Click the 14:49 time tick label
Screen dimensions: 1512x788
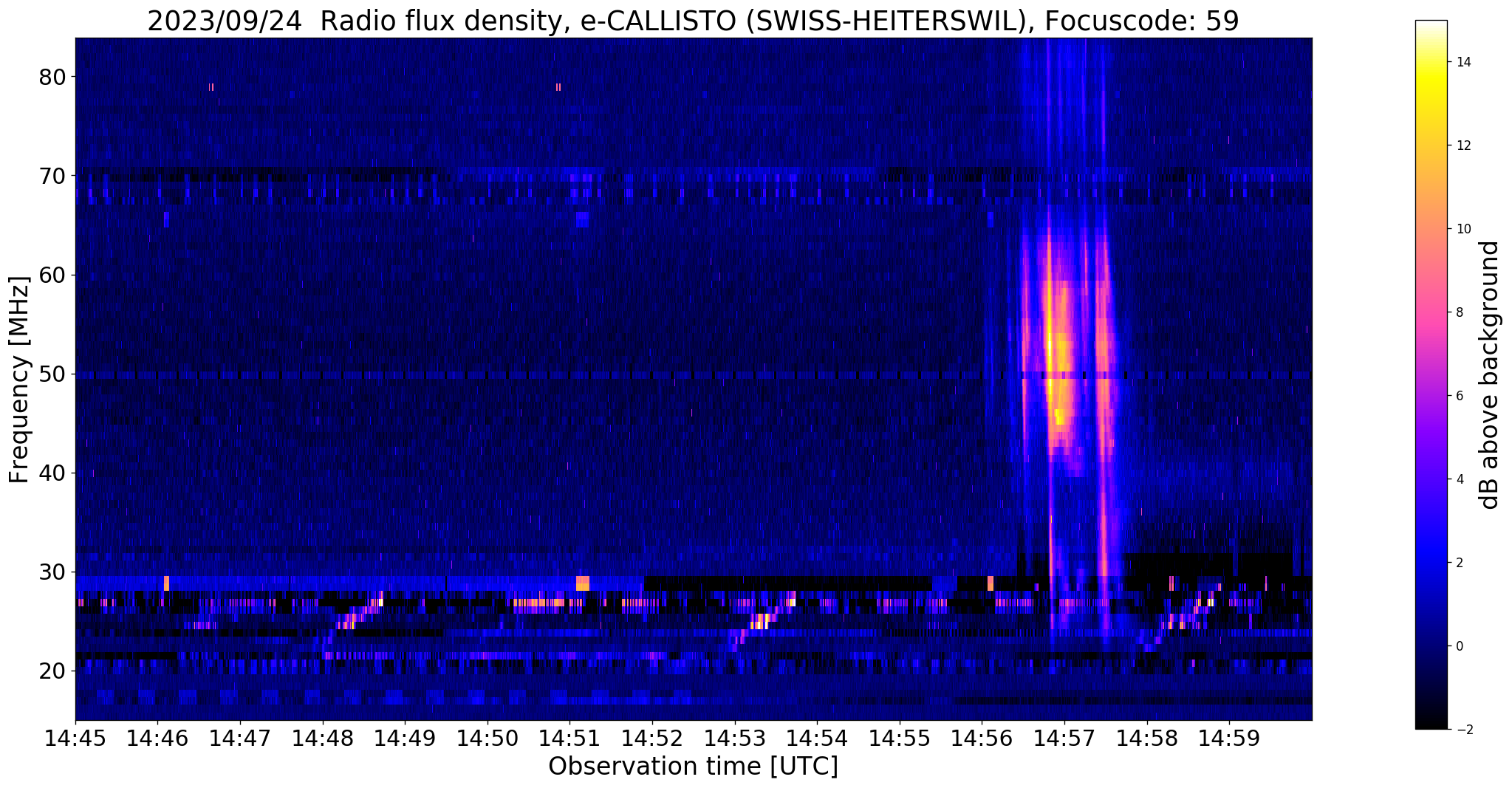pyautogui.click(x=405, y=739)
